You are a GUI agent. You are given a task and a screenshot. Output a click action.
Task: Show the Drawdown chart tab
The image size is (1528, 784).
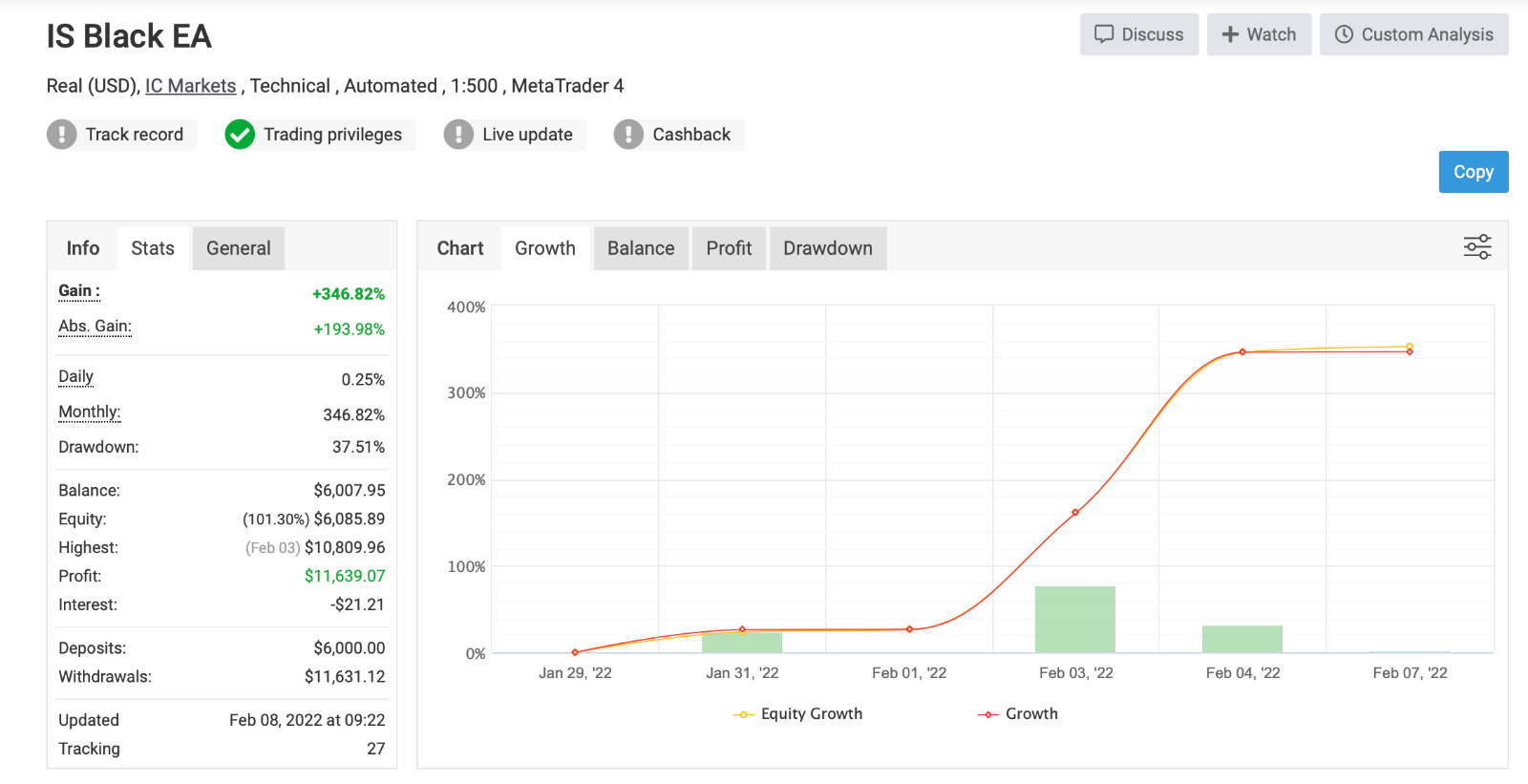coord(828,248)
